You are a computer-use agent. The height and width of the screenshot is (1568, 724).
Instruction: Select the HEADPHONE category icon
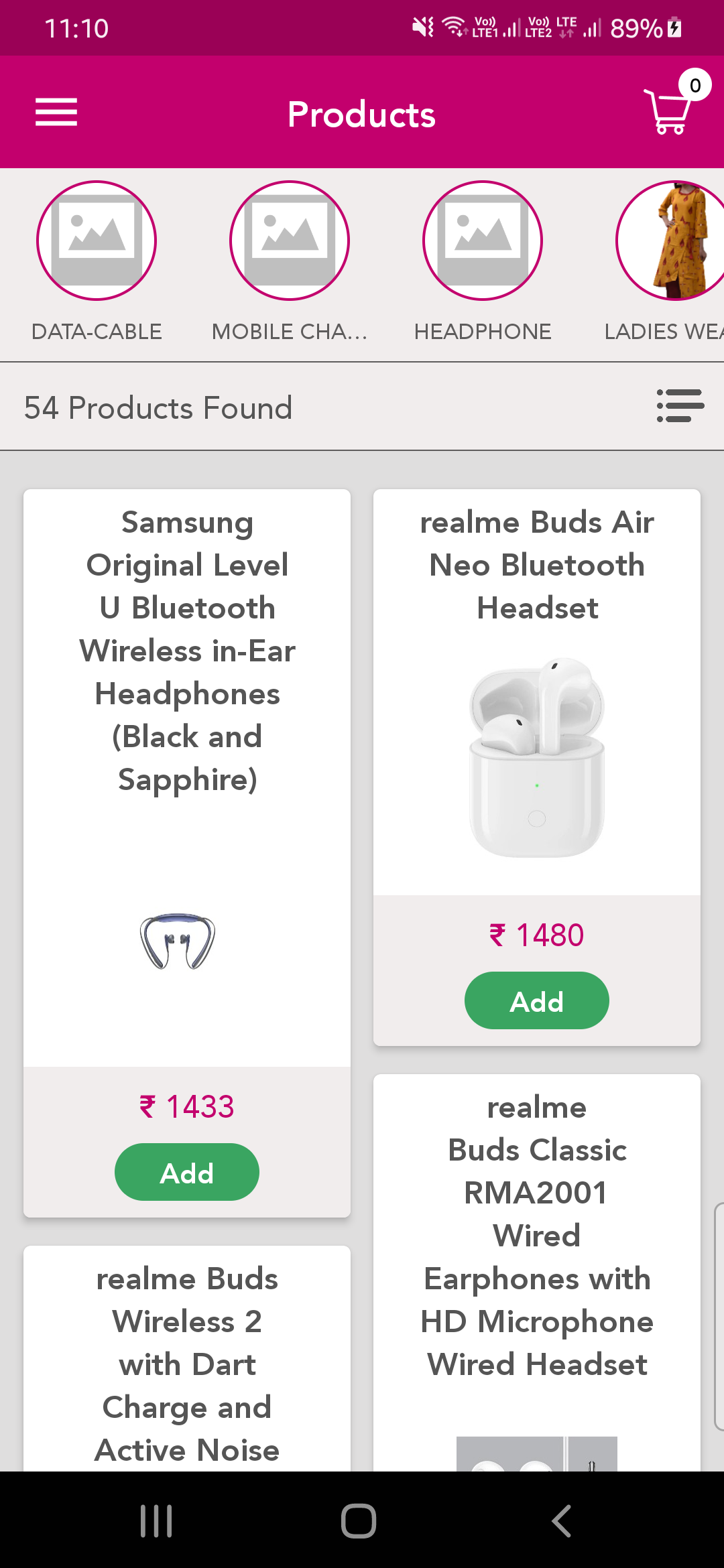tap(483, 241)
